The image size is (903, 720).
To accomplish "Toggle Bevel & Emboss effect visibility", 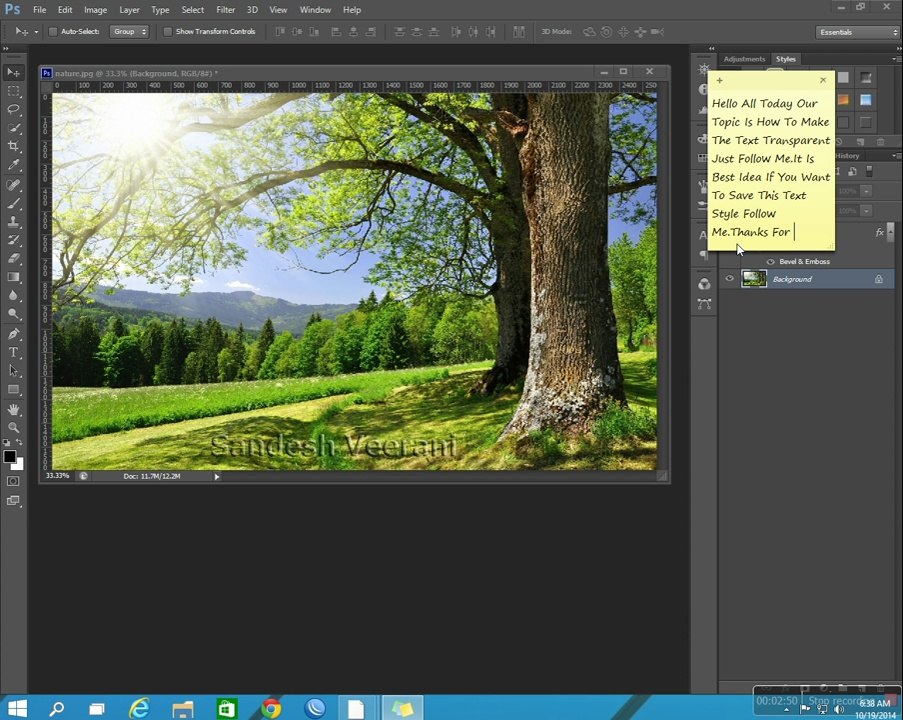I will coord(771,262).
